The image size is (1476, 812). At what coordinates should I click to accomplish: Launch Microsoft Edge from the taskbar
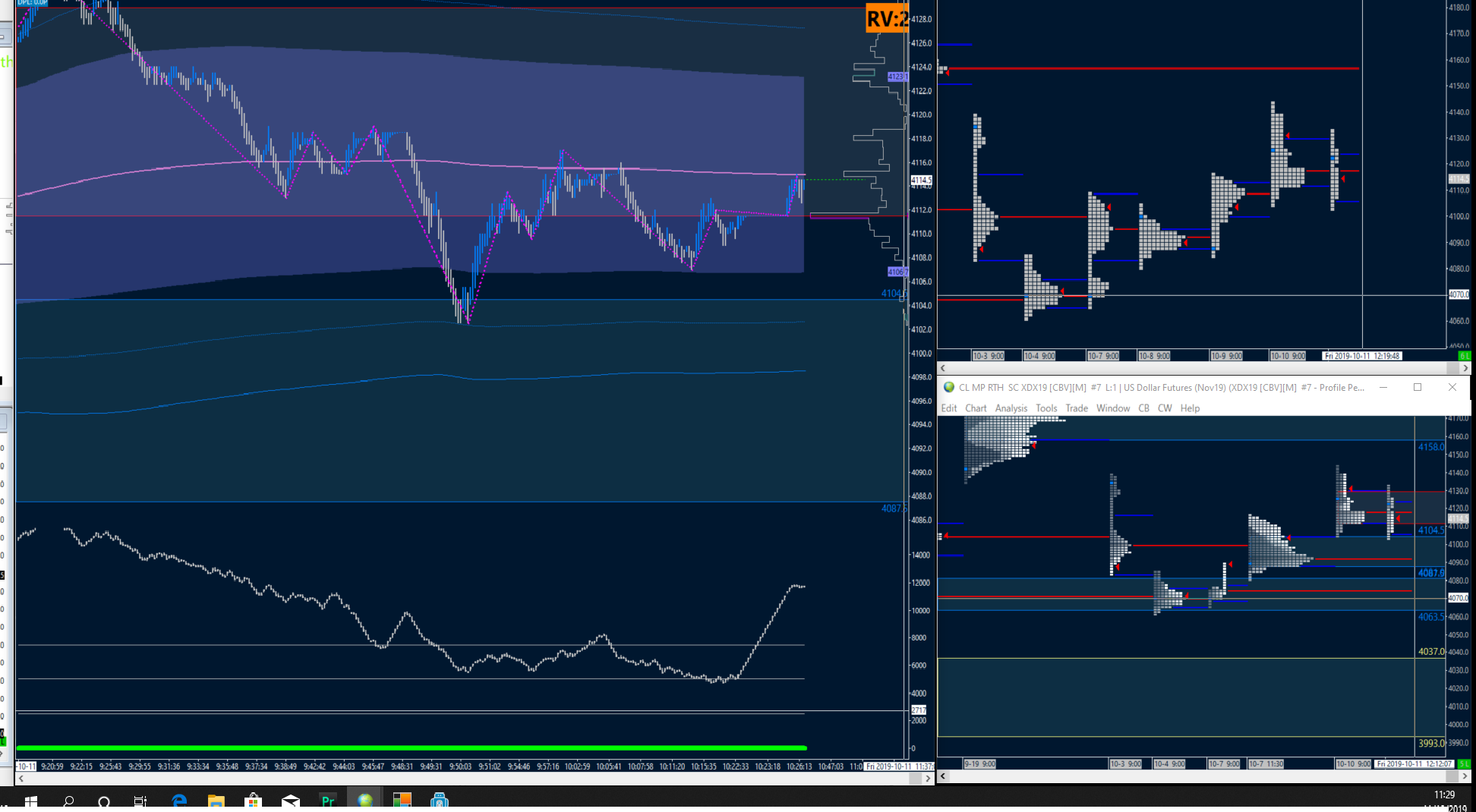coord(179,801)
